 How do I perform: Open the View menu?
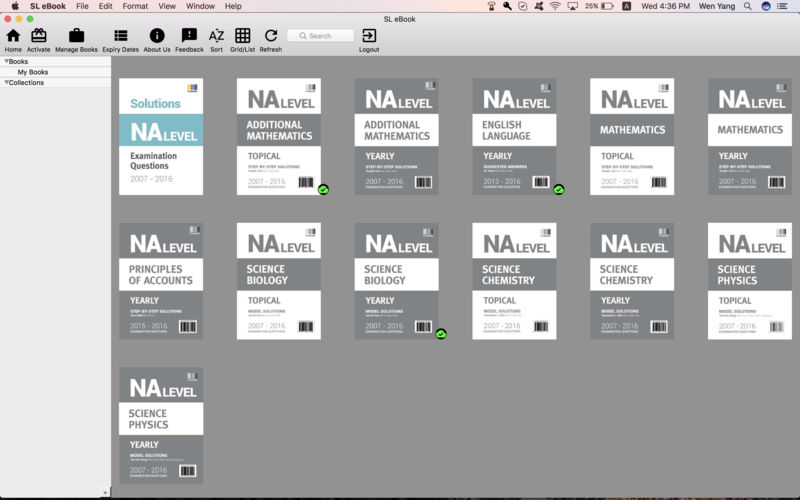point(167,6)
